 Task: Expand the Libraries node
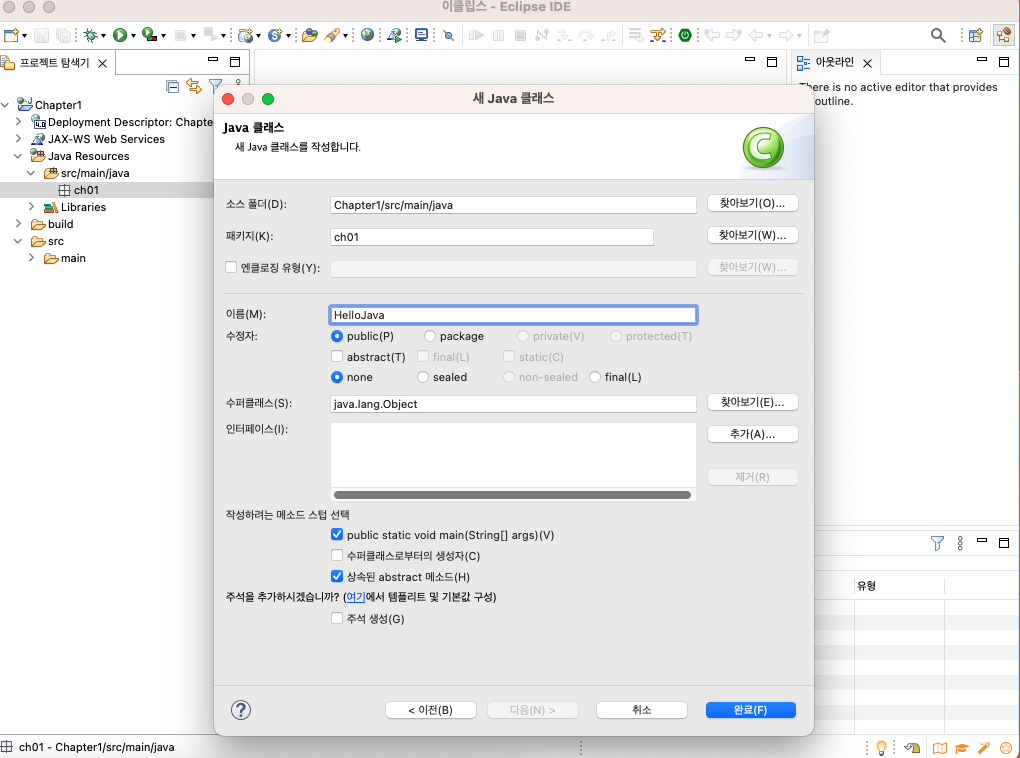32,206
